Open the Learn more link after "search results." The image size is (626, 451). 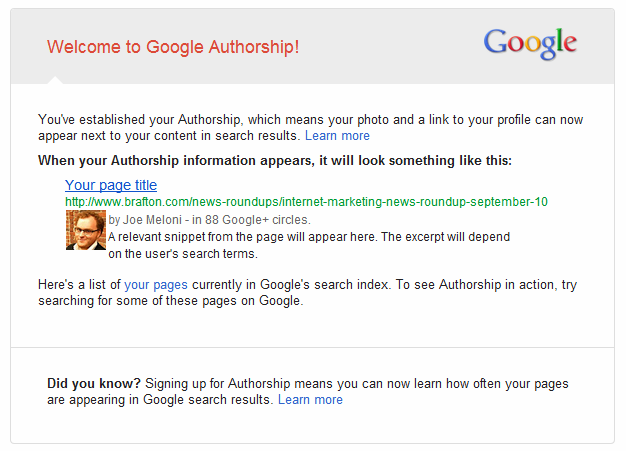coord(337,135)
